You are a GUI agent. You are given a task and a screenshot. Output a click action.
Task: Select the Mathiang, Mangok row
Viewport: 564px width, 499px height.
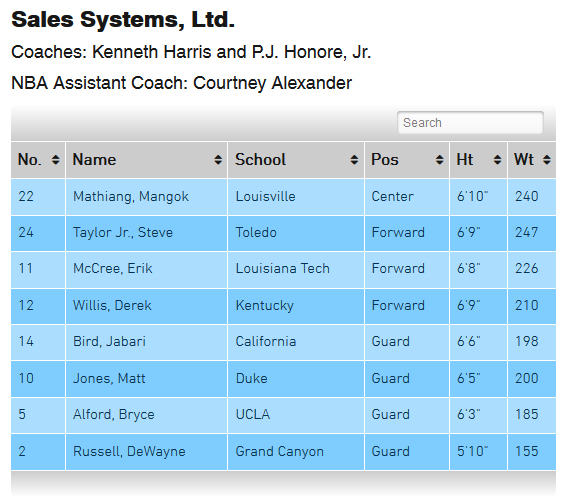[283, 197]
